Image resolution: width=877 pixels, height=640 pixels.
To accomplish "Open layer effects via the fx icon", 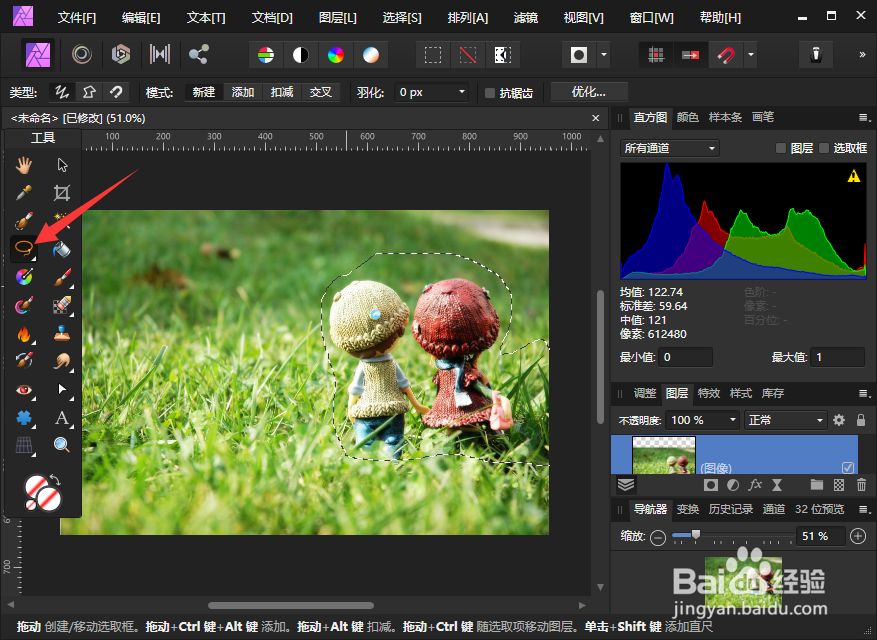I will point(755,484).
